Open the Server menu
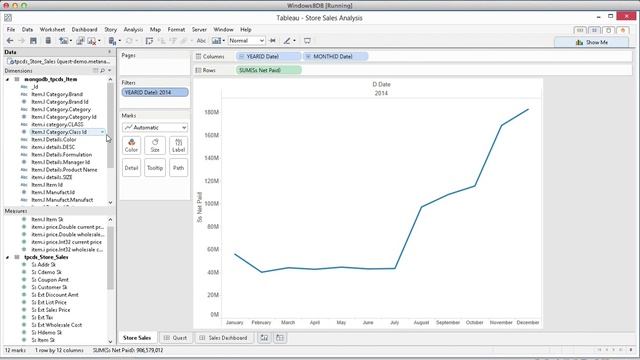This screenshot has height=360, width=640. (199, 29)
